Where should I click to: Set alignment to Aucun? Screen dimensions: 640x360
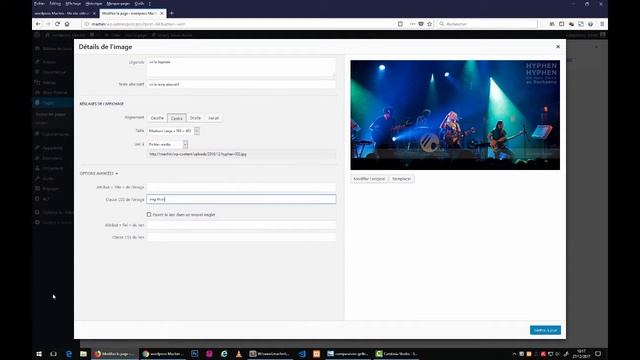213,118
